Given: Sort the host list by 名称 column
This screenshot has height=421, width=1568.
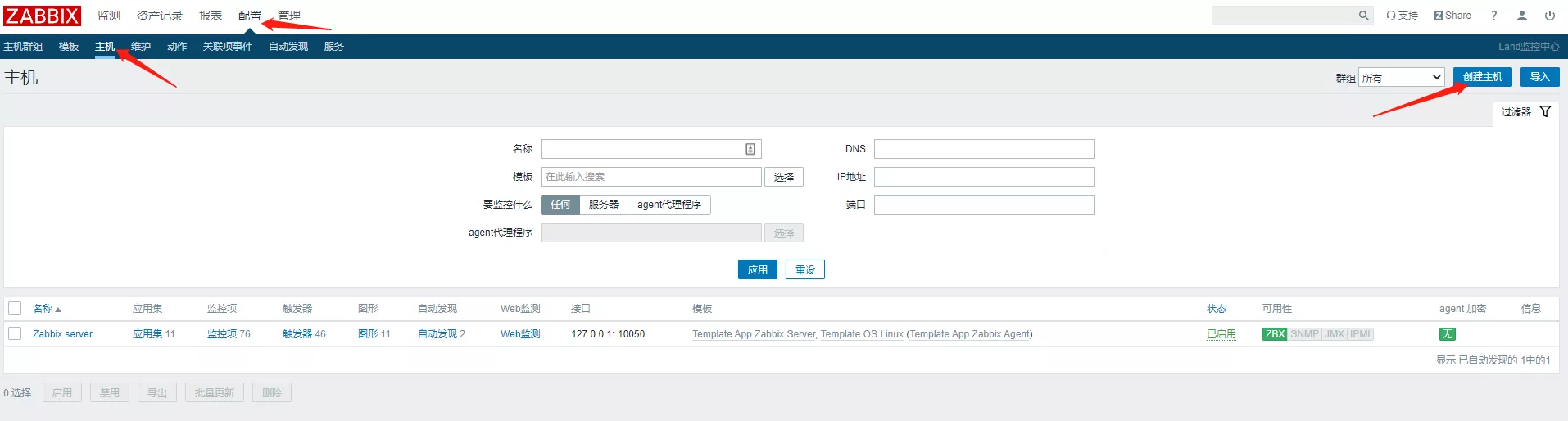Looking at the screenshot, I should 43,309.
